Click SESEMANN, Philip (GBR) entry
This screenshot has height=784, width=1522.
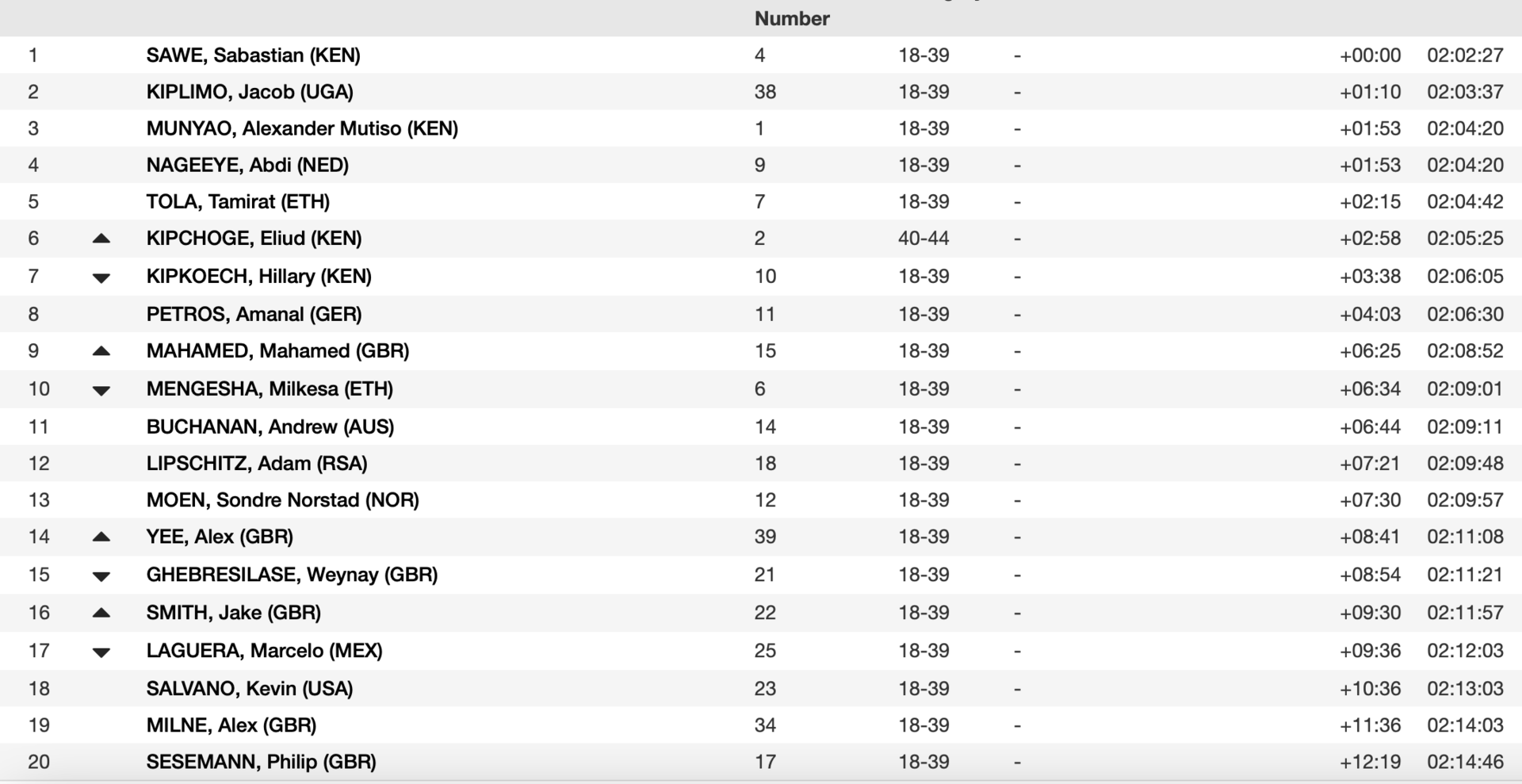pos(261,762)
